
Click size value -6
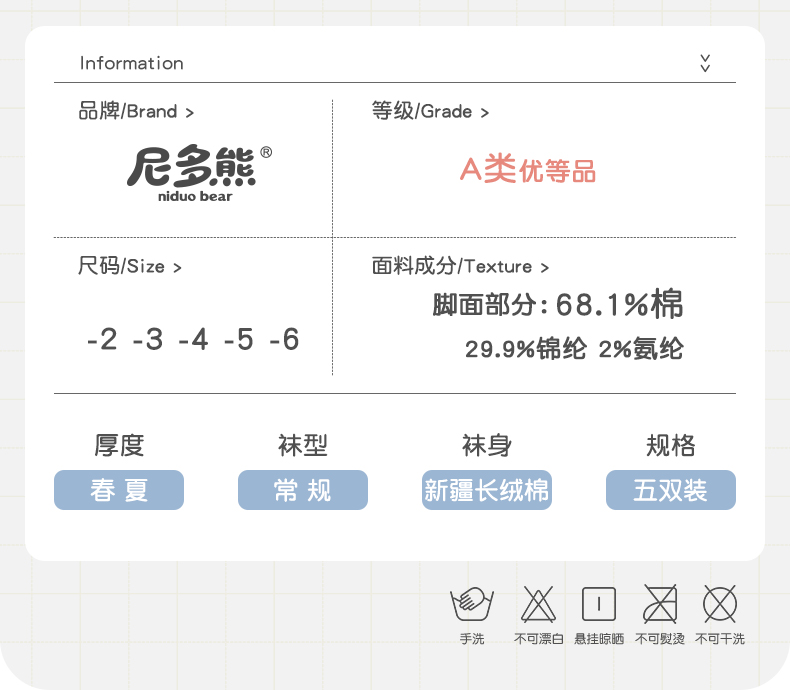pyautogui.click(x=284, y=339)
